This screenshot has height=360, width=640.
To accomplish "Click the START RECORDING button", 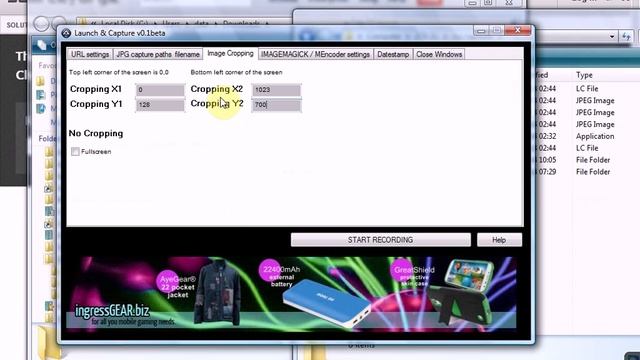I will [380, 240].
